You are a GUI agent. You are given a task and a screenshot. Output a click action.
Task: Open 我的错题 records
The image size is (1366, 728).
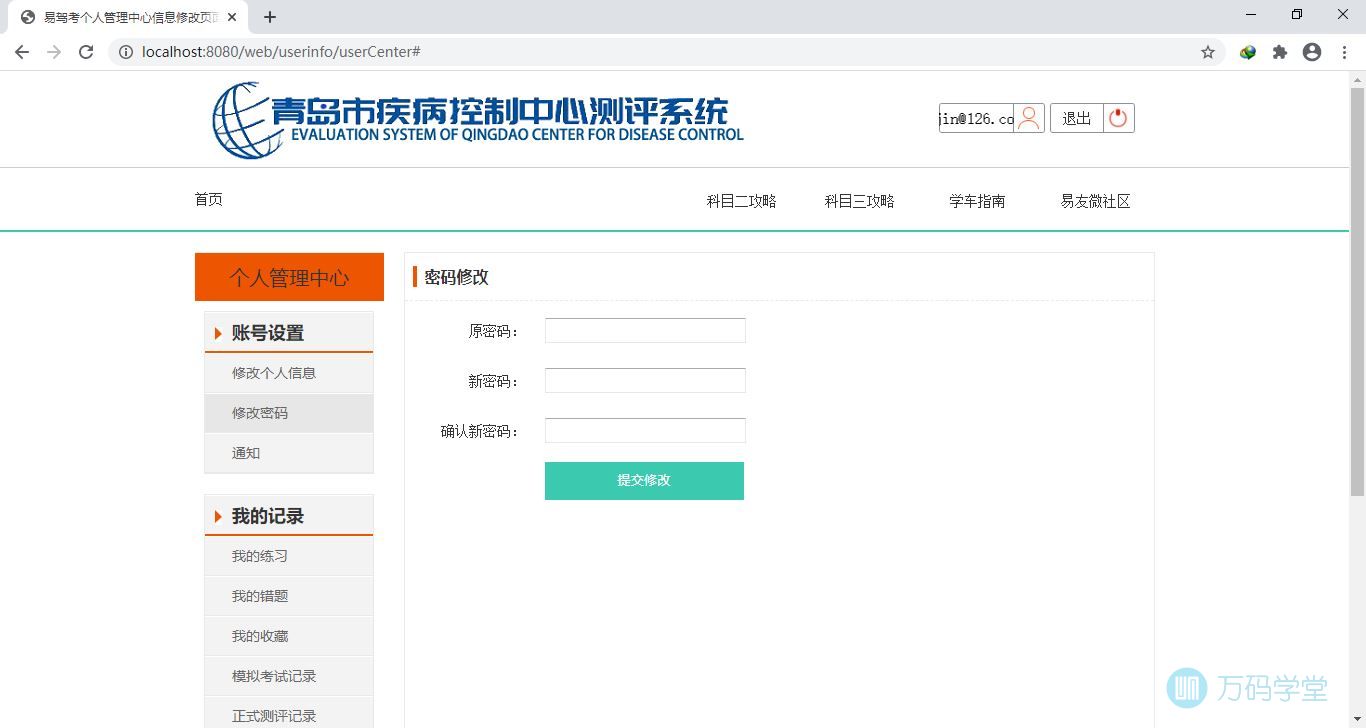[289, 596]
